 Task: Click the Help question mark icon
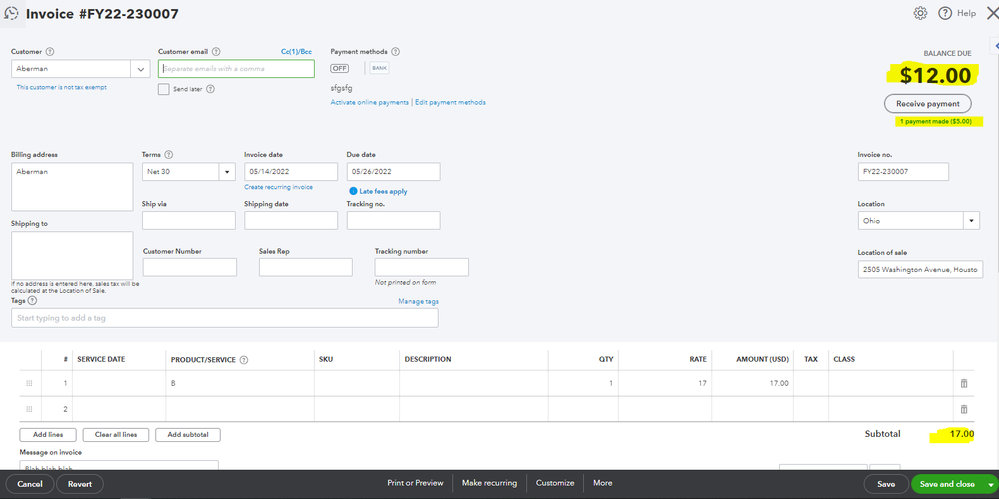pos(945,13)
